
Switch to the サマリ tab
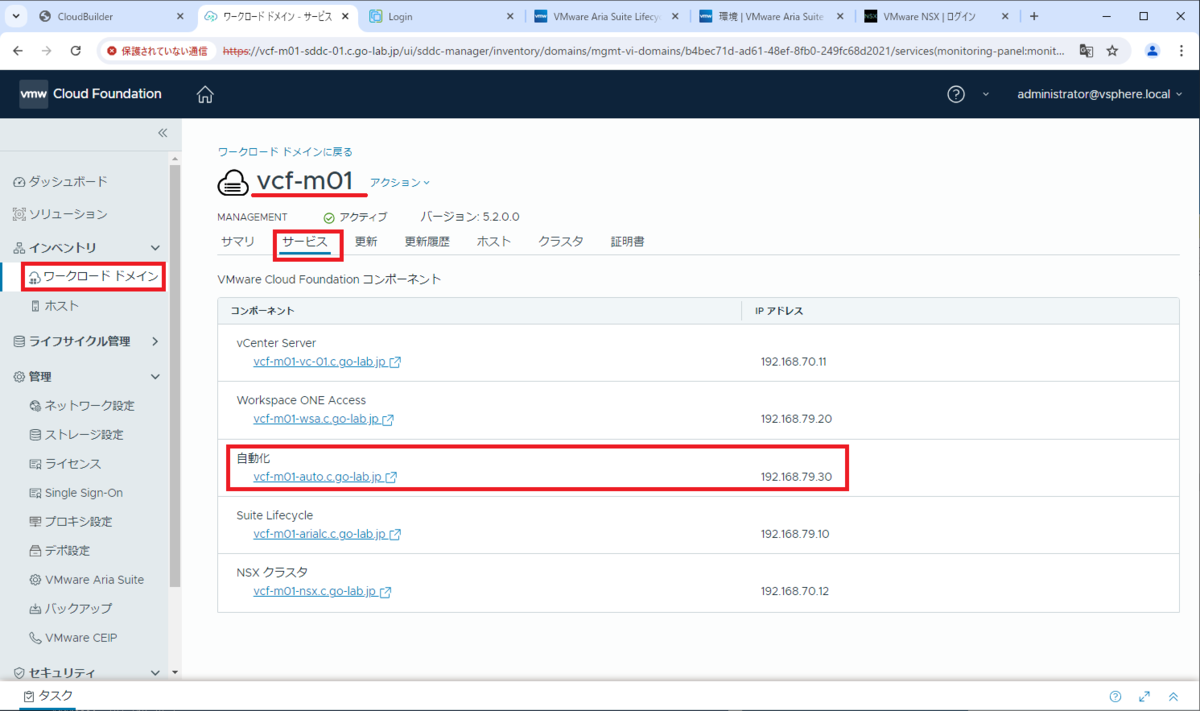click(x=238, y=242)
